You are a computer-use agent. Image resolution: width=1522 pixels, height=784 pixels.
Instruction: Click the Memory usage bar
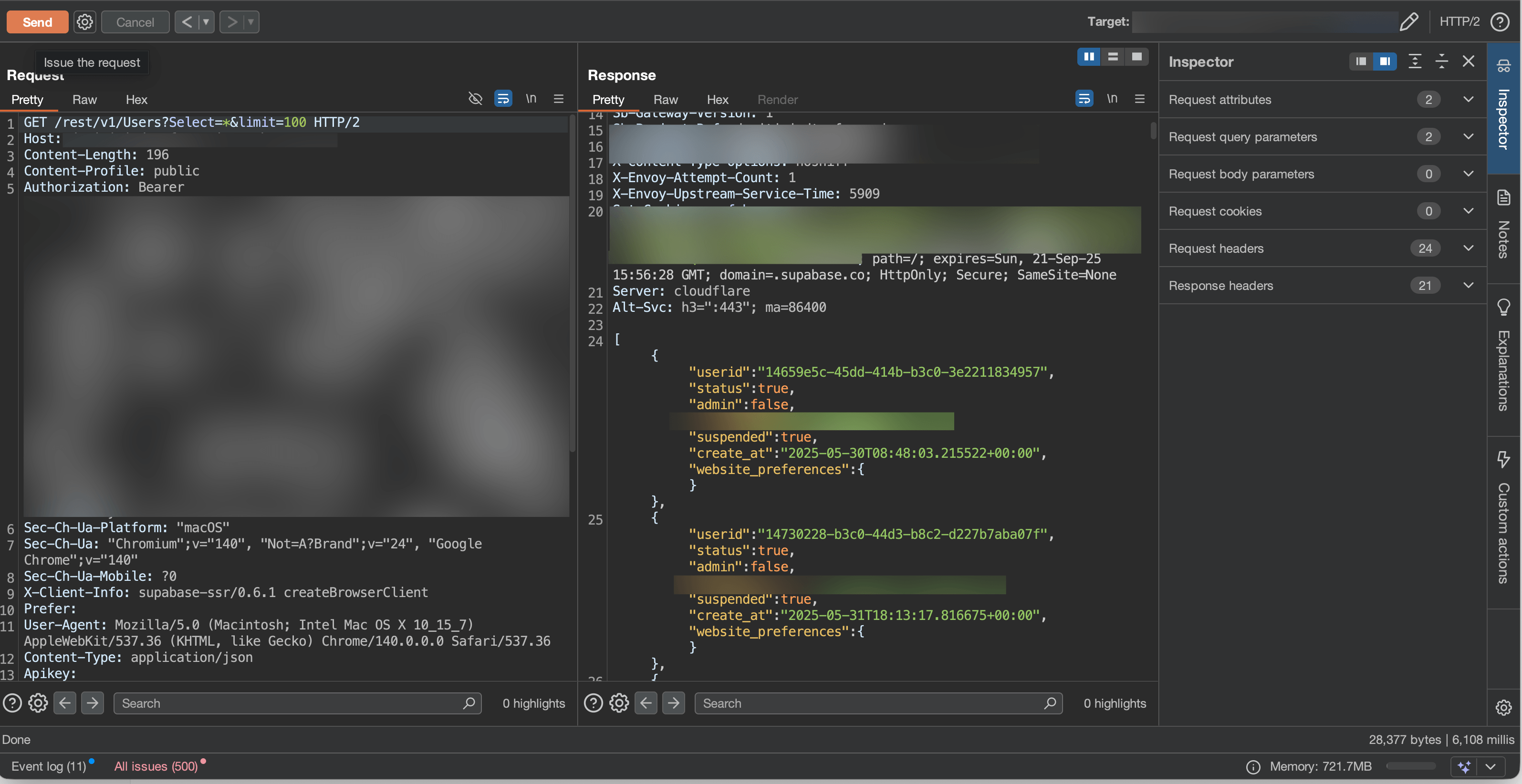1410,766
